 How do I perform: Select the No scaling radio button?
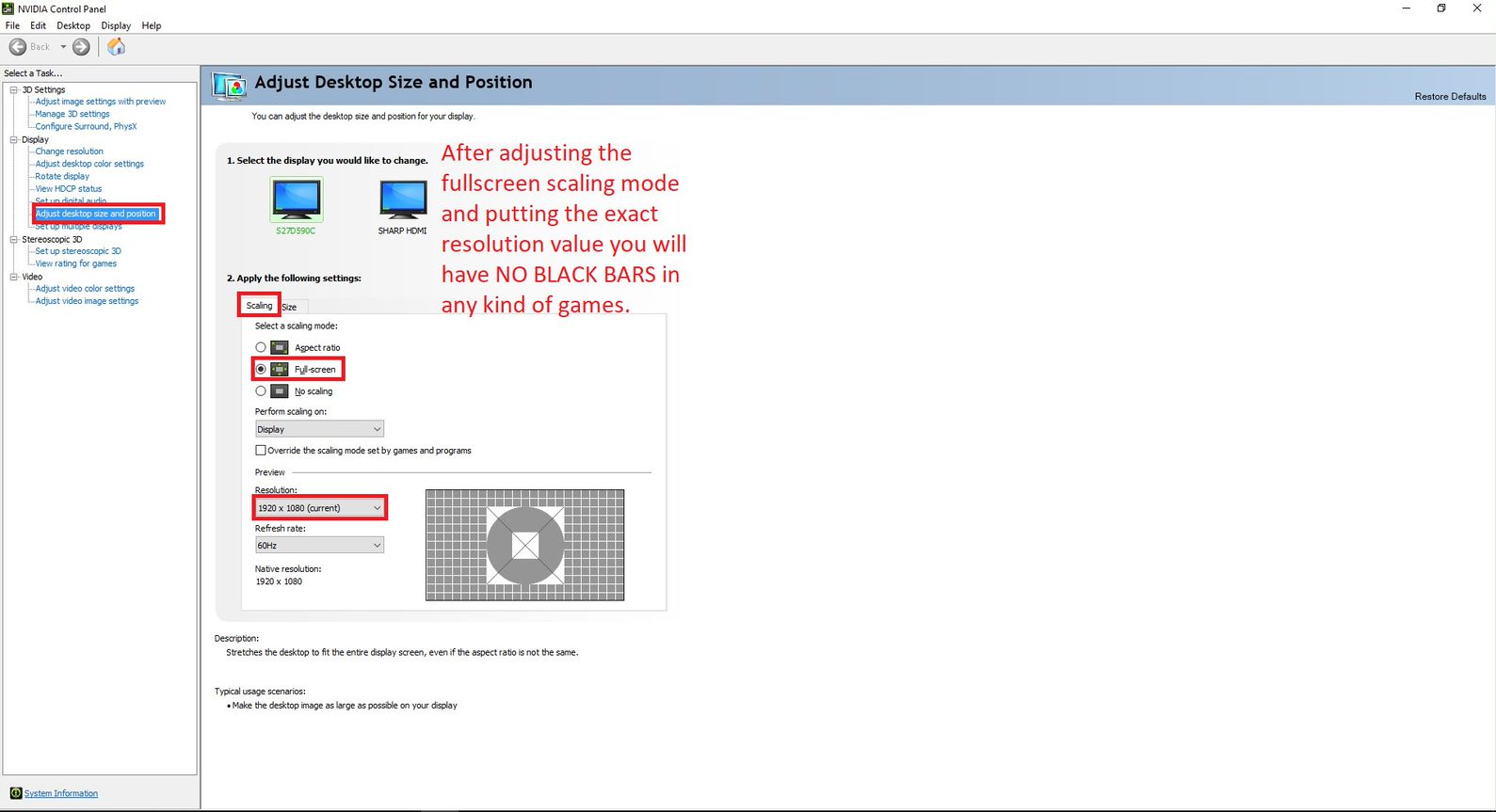click(x=261, y=390)
